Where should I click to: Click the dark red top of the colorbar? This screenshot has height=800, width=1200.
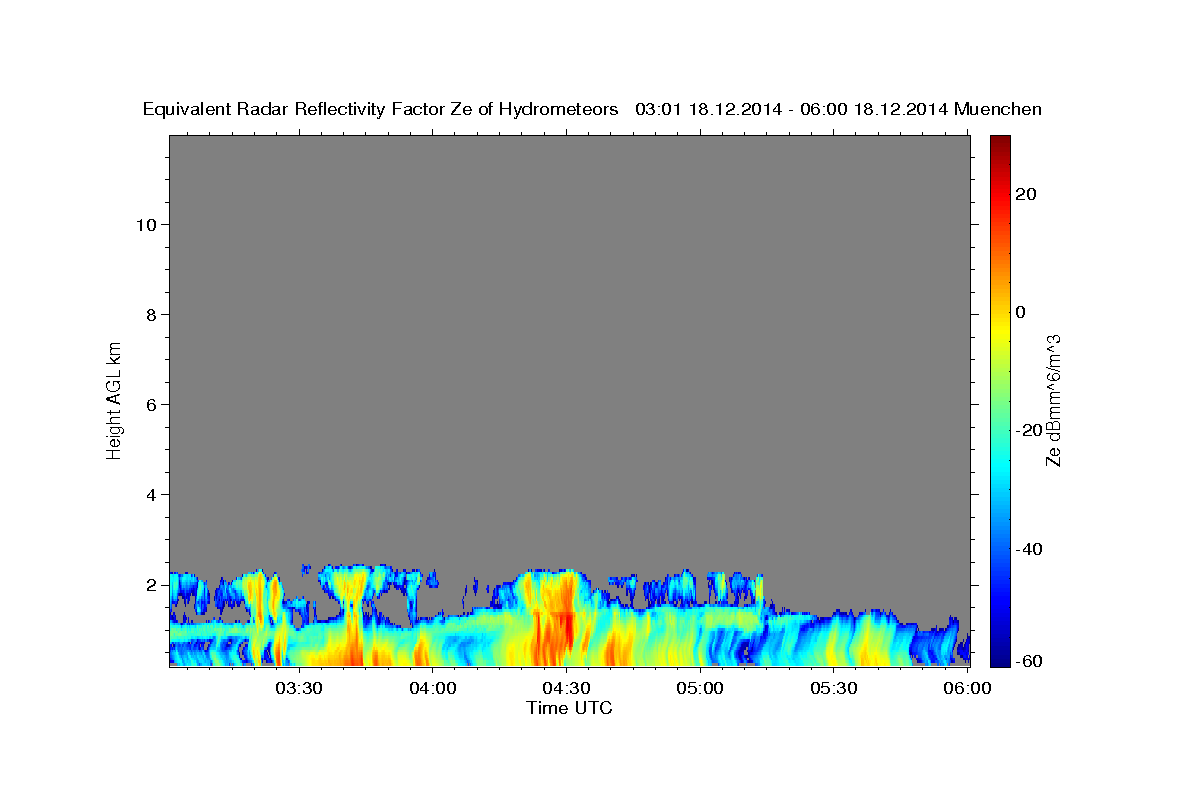point(999,142)
